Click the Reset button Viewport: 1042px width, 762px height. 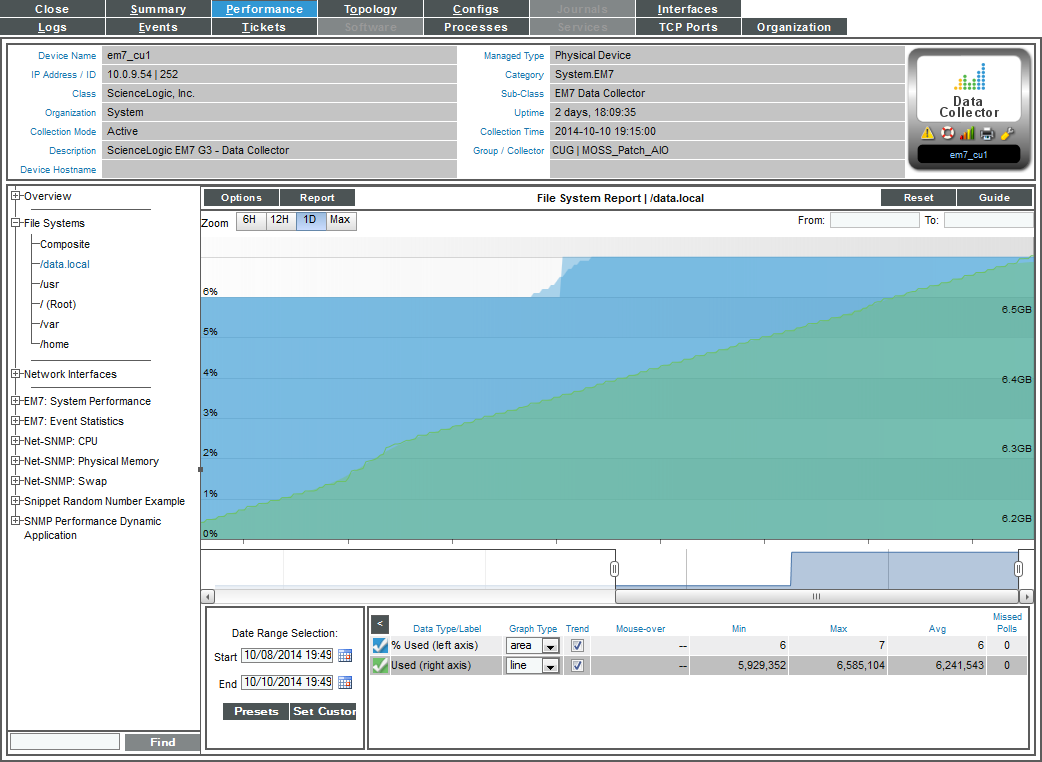(x=918, y=197)
